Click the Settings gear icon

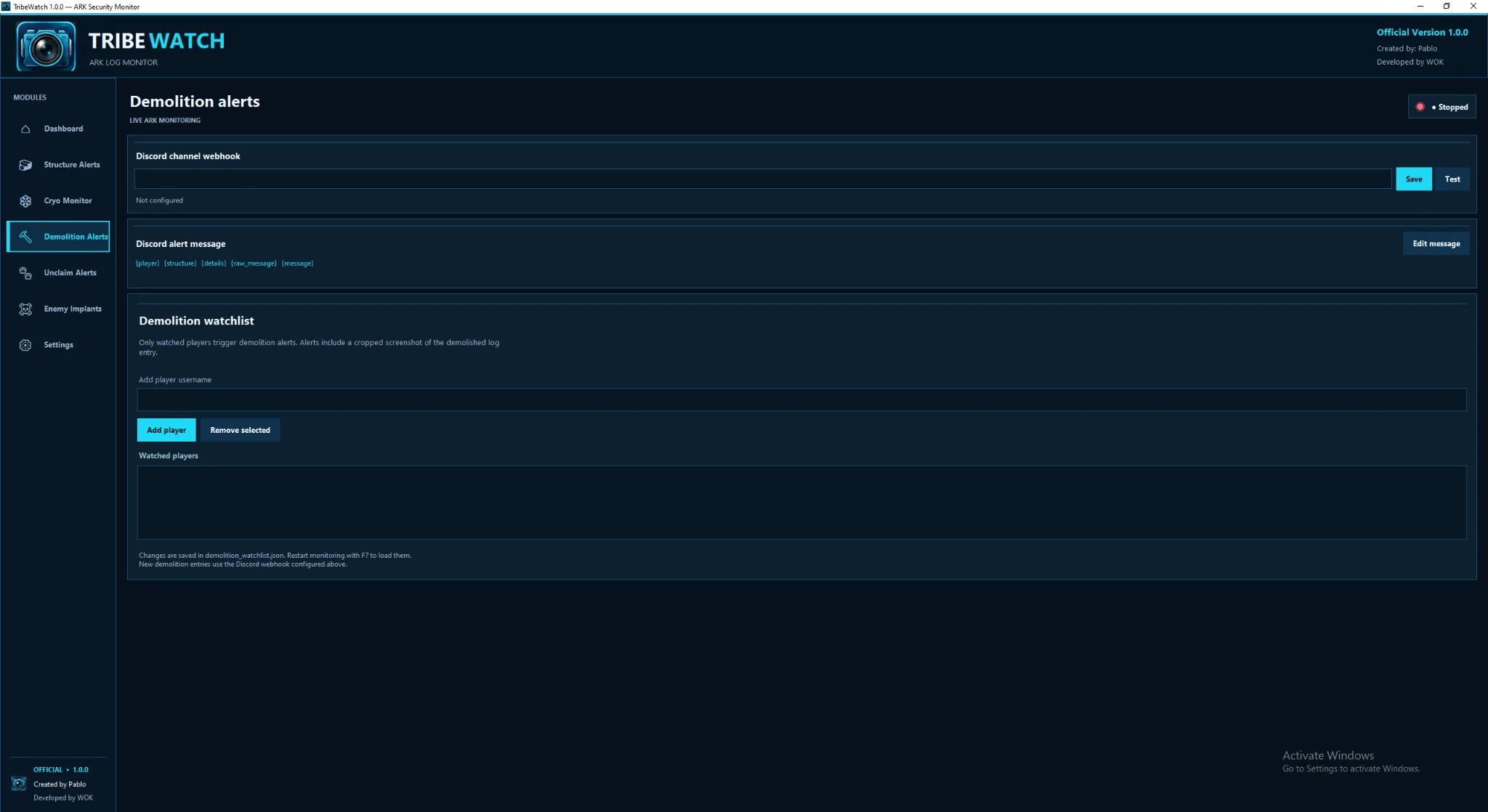(x=25, y=345)
